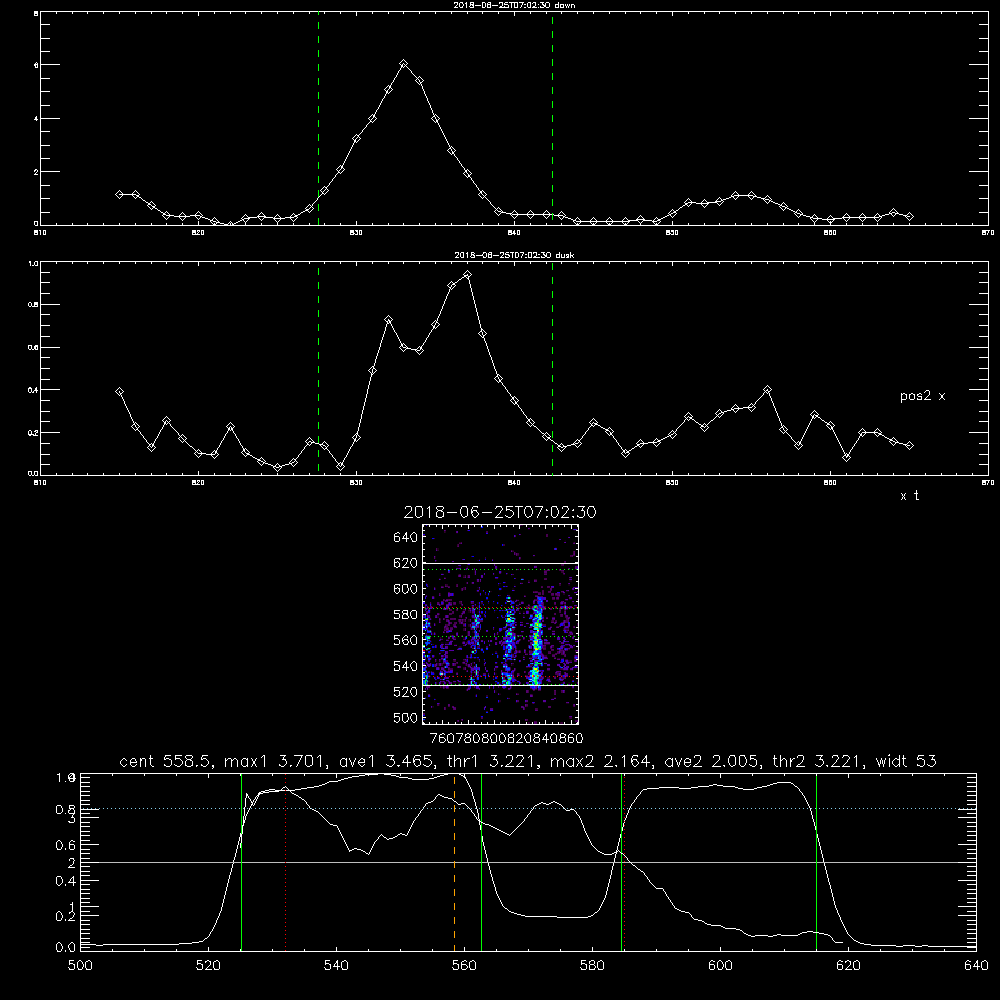Click the '600' x-axis label of bottom plot
This screenshot has width=1000, height=1000.
[720, 966]
